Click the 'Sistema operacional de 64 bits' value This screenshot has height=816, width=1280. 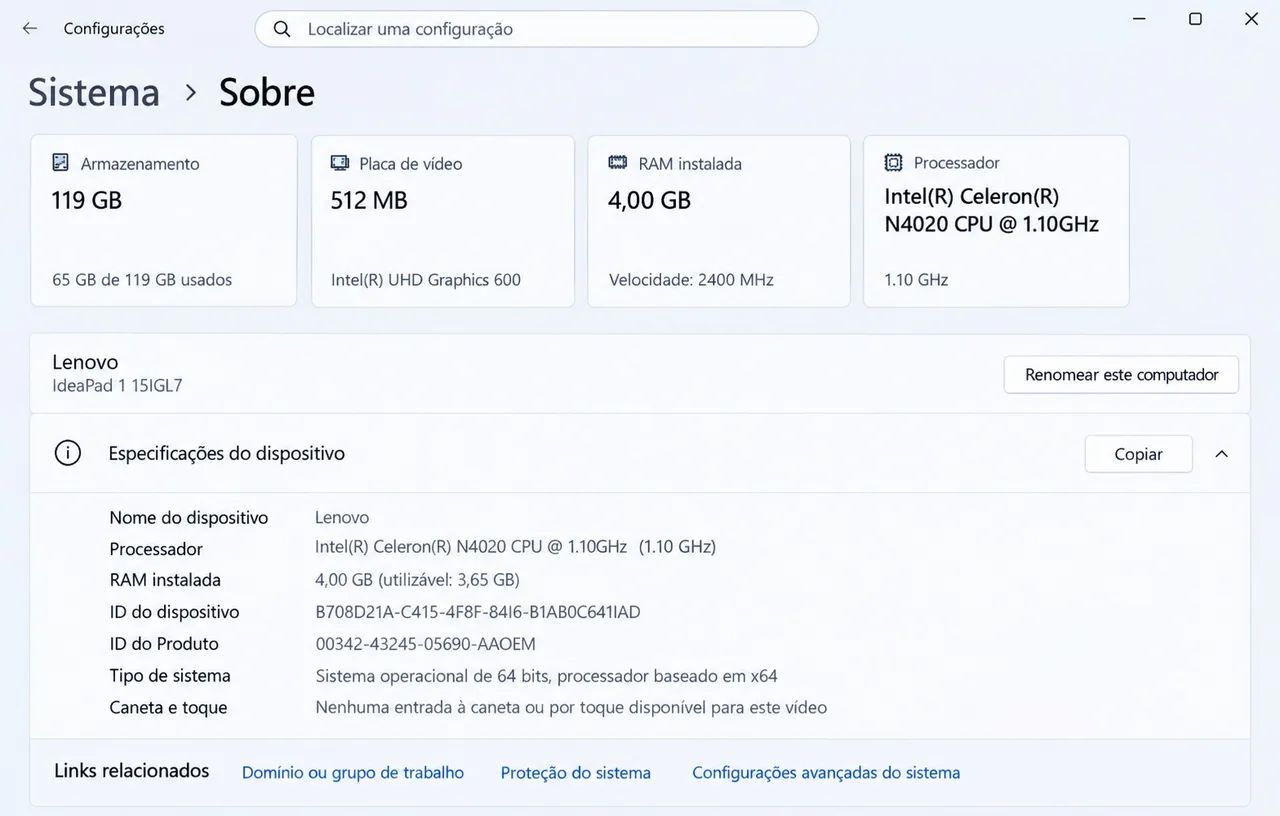pyautogui.click(x=546, y=676)
